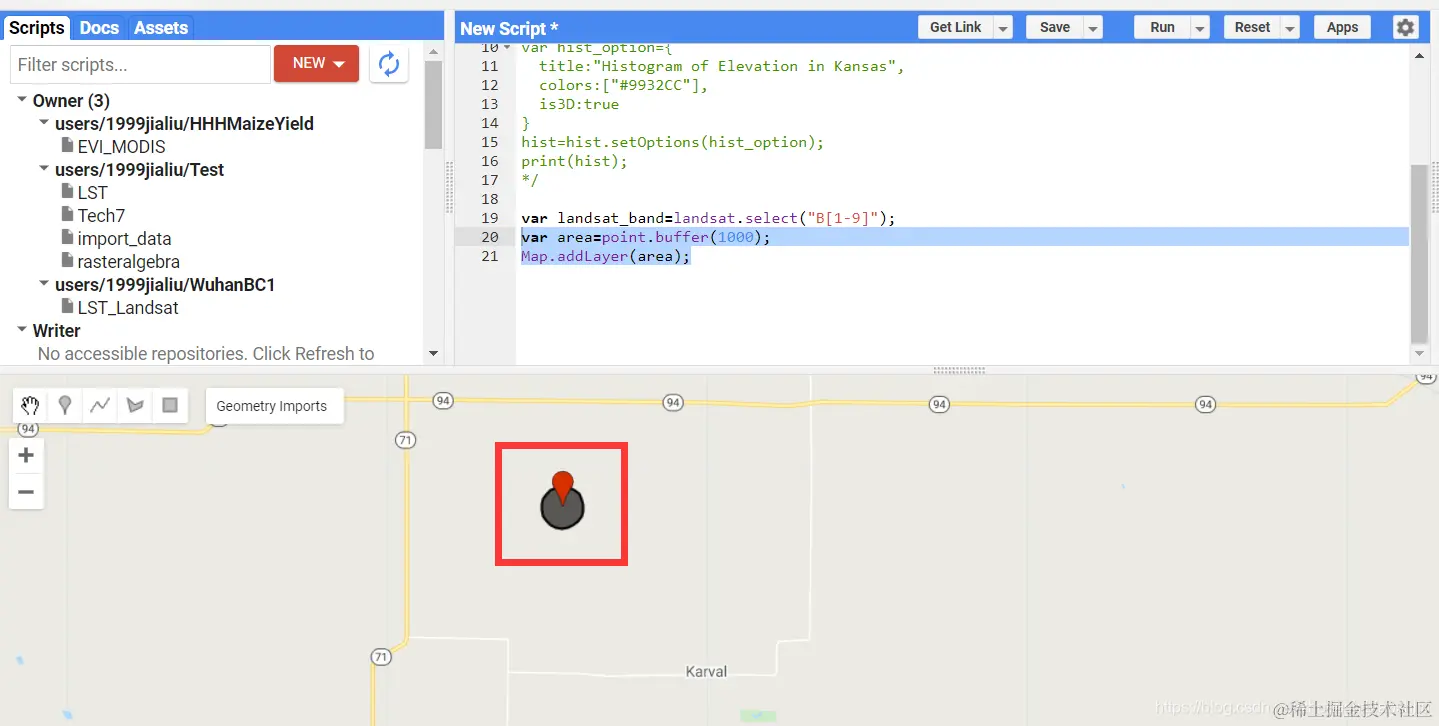Viewport: 1439px width, 726px height.
Task: Open the import_data script file
Action: pyautogui.click(x=124, y=239)
